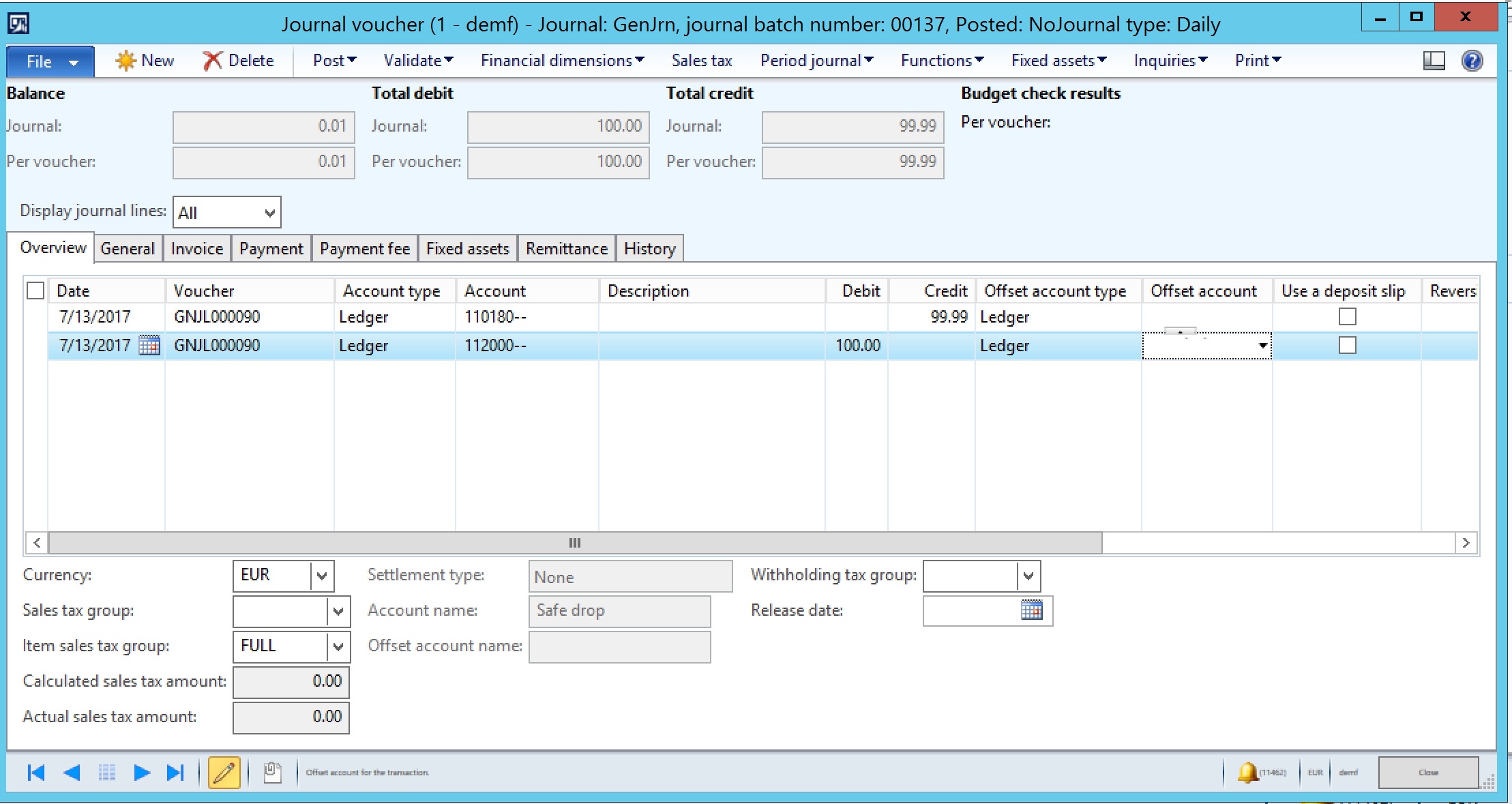Expand the Item sales tax group dropdown

[338, 646]
